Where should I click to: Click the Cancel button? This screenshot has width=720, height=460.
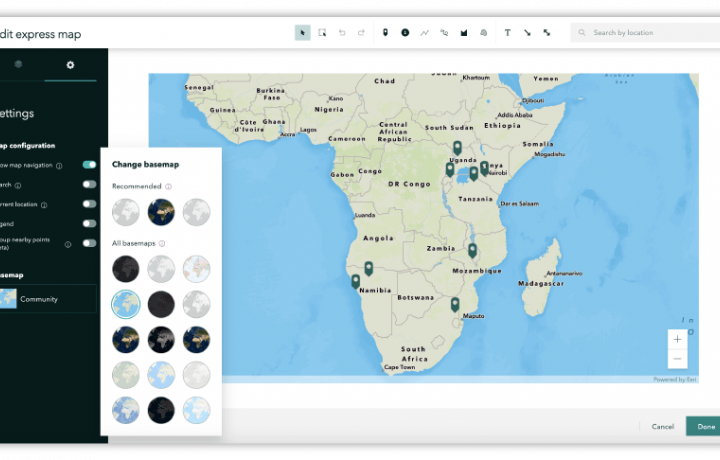(x=663, y=426)
